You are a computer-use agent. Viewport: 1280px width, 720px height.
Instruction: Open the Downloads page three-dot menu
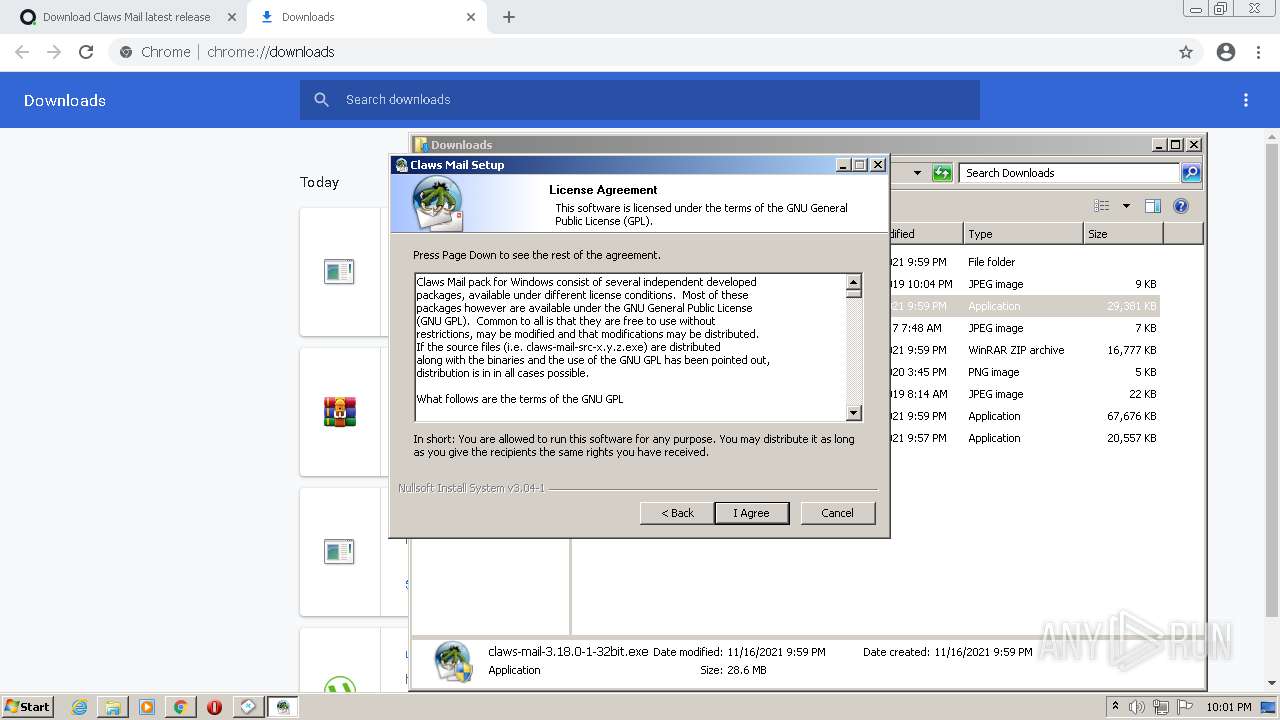pos(1246,100)
